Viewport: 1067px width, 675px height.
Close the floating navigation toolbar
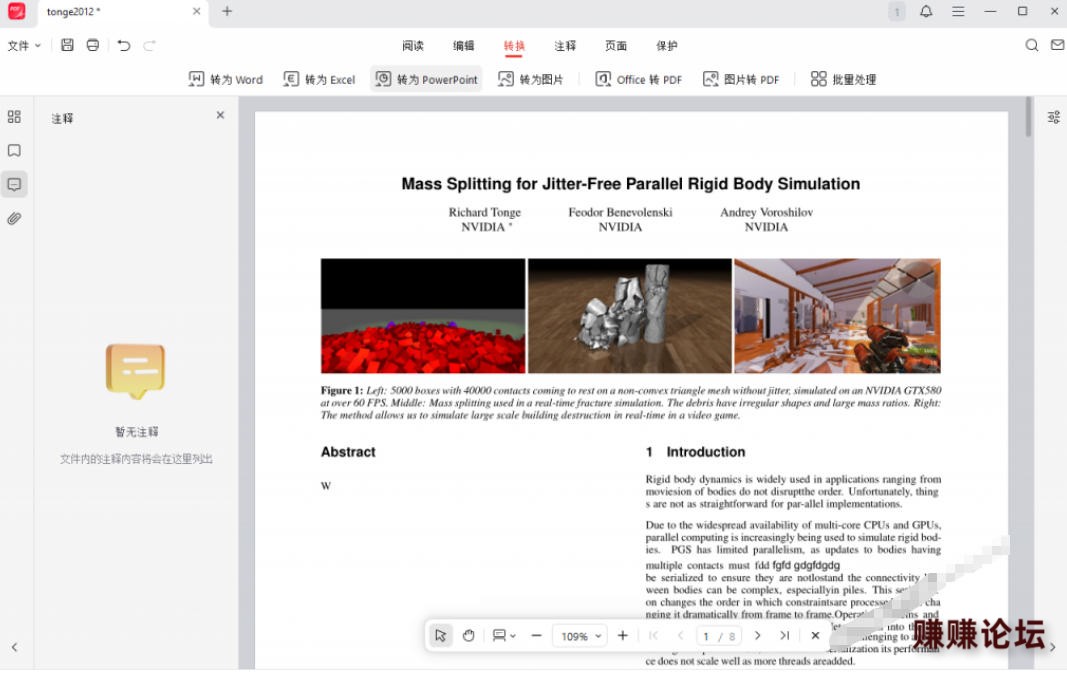[x=815, y=636]
